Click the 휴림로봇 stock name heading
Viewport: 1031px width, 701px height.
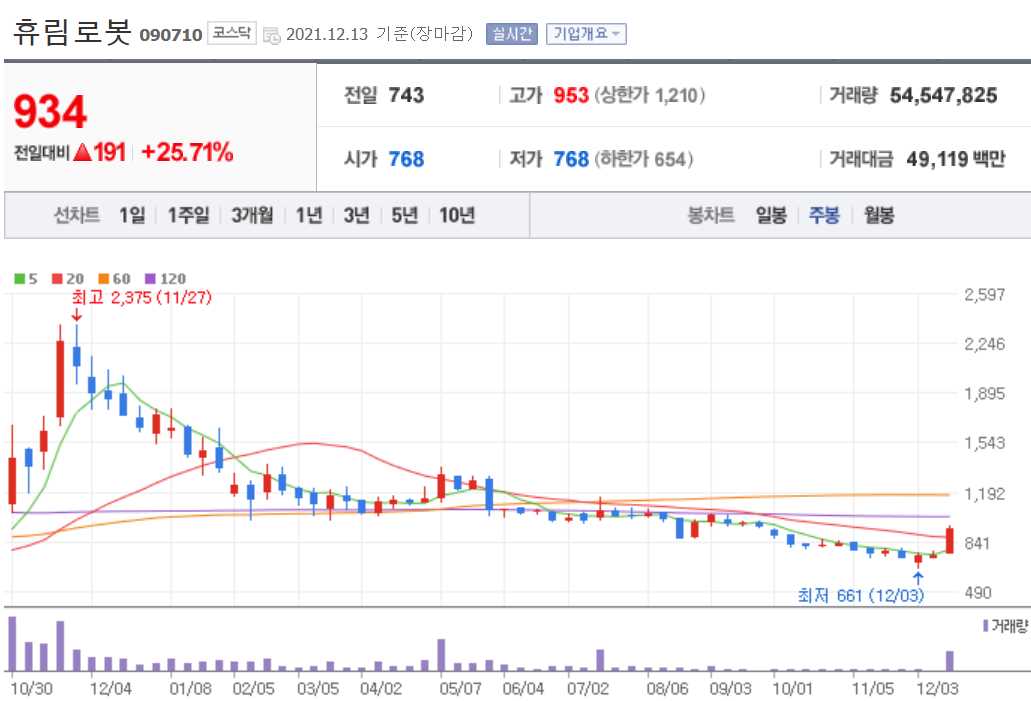(x=72, y=32)
